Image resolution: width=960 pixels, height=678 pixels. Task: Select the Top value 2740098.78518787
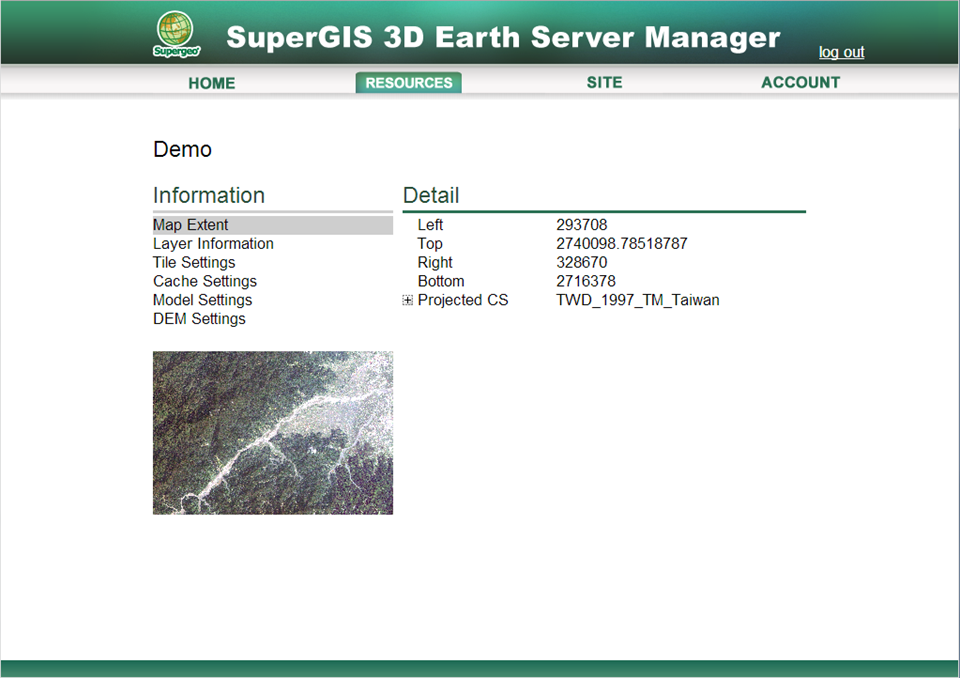[x=621, y=244]
